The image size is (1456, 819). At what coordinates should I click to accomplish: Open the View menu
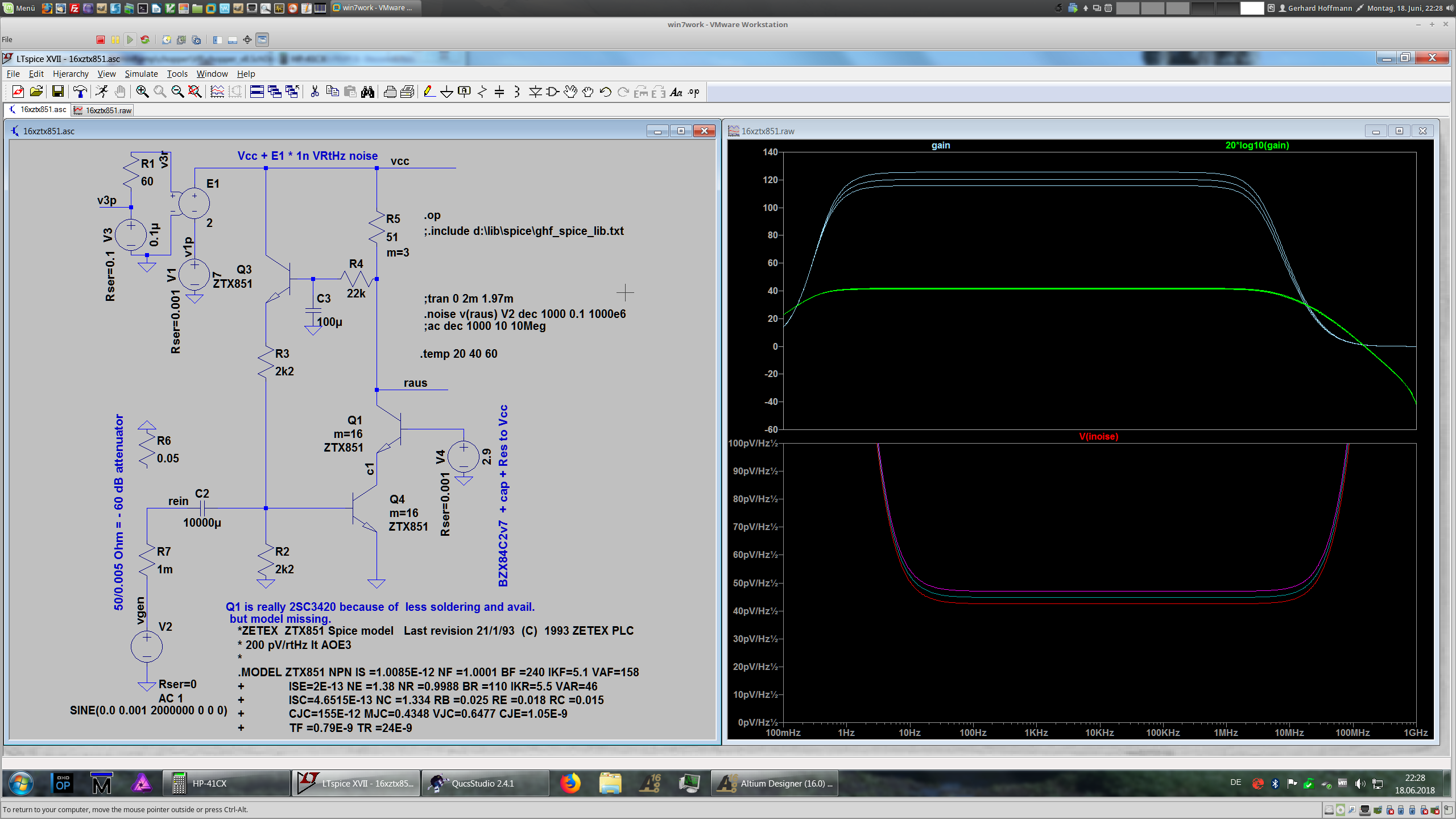(106, 74)
